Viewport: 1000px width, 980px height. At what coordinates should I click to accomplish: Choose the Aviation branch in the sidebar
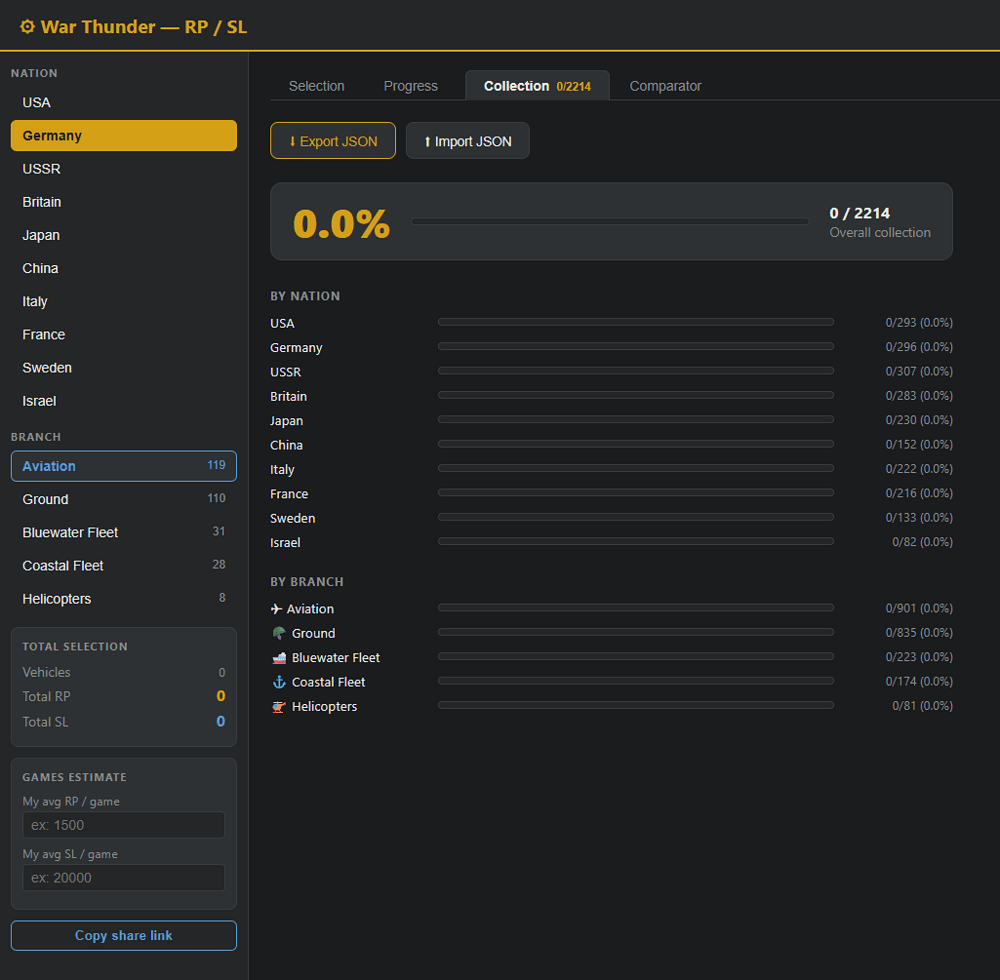click(x=124, y=466)
